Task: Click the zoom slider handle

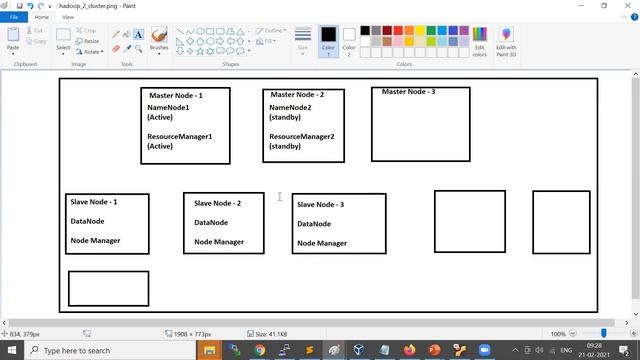Action: point(603,333)
